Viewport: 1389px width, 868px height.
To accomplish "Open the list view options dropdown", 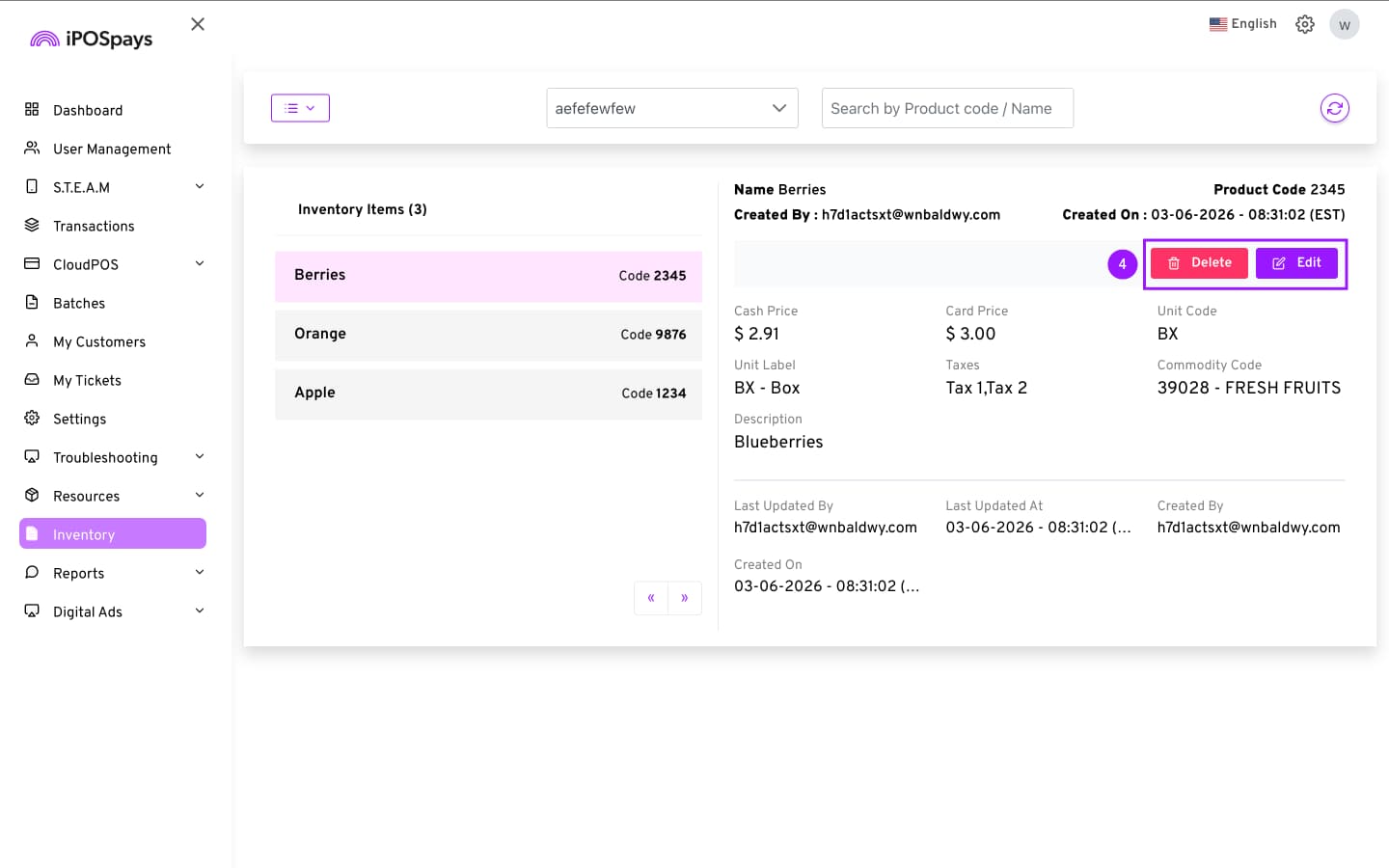I will (x=300, y=108).
